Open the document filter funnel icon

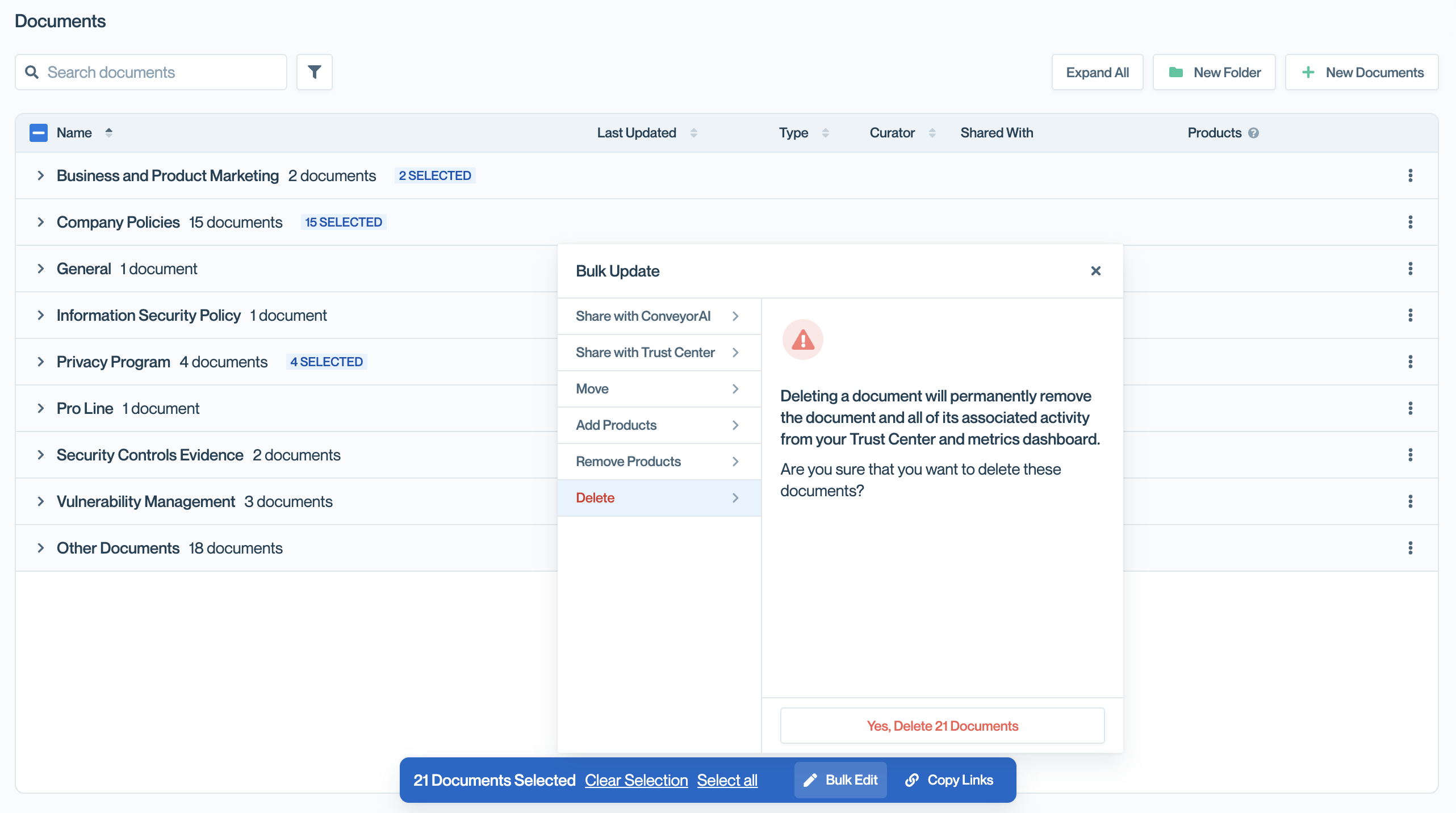click(314, 72)
